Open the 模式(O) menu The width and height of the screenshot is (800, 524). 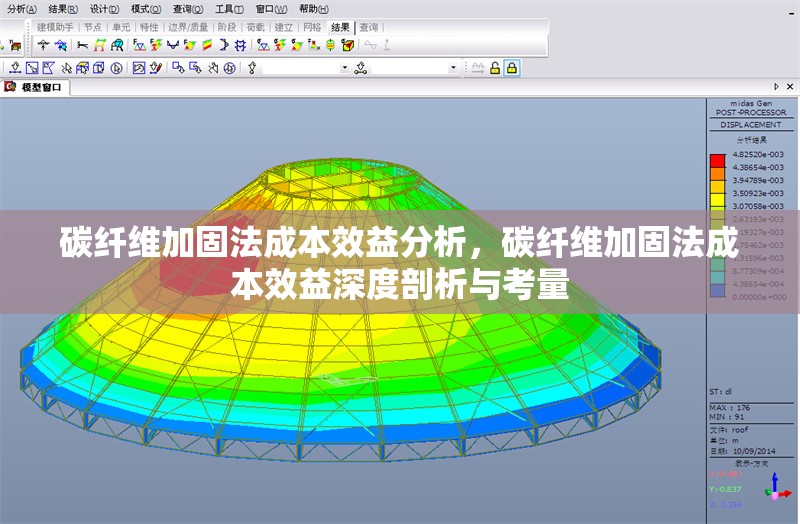[146, 9]
